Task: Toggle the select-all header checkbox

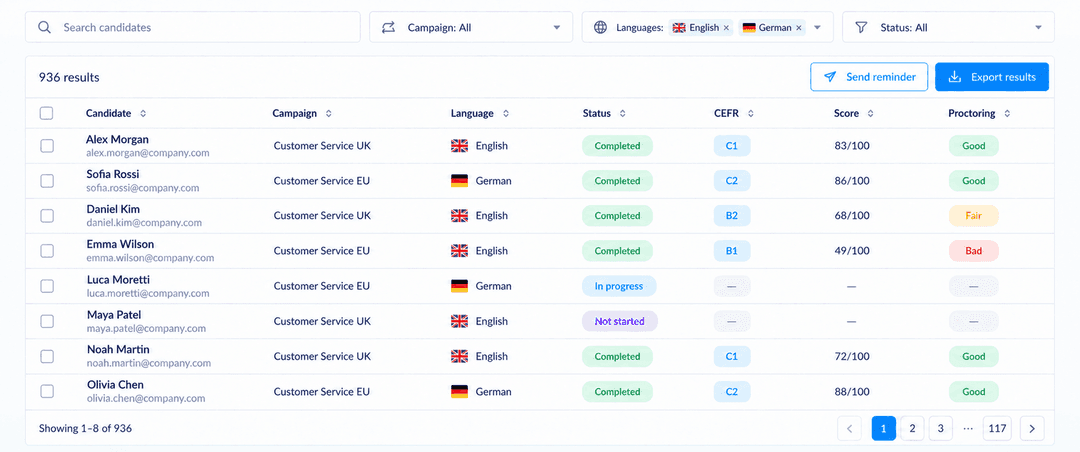Action: pos(46,113)
